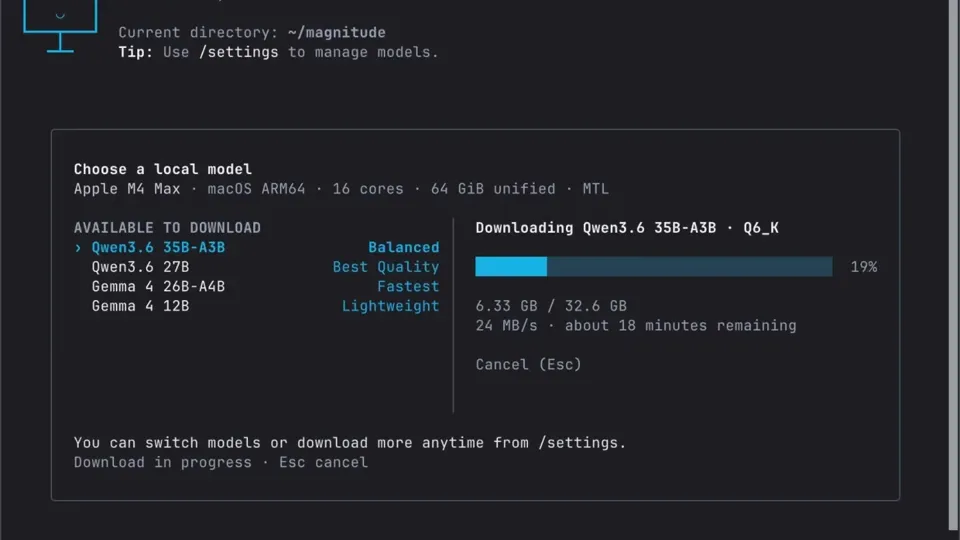The height and width of the screenshot is (540, 960).
Task: Click the selection chevron beside Qwen3.6 35B-A3B
Action: (78, 248)
